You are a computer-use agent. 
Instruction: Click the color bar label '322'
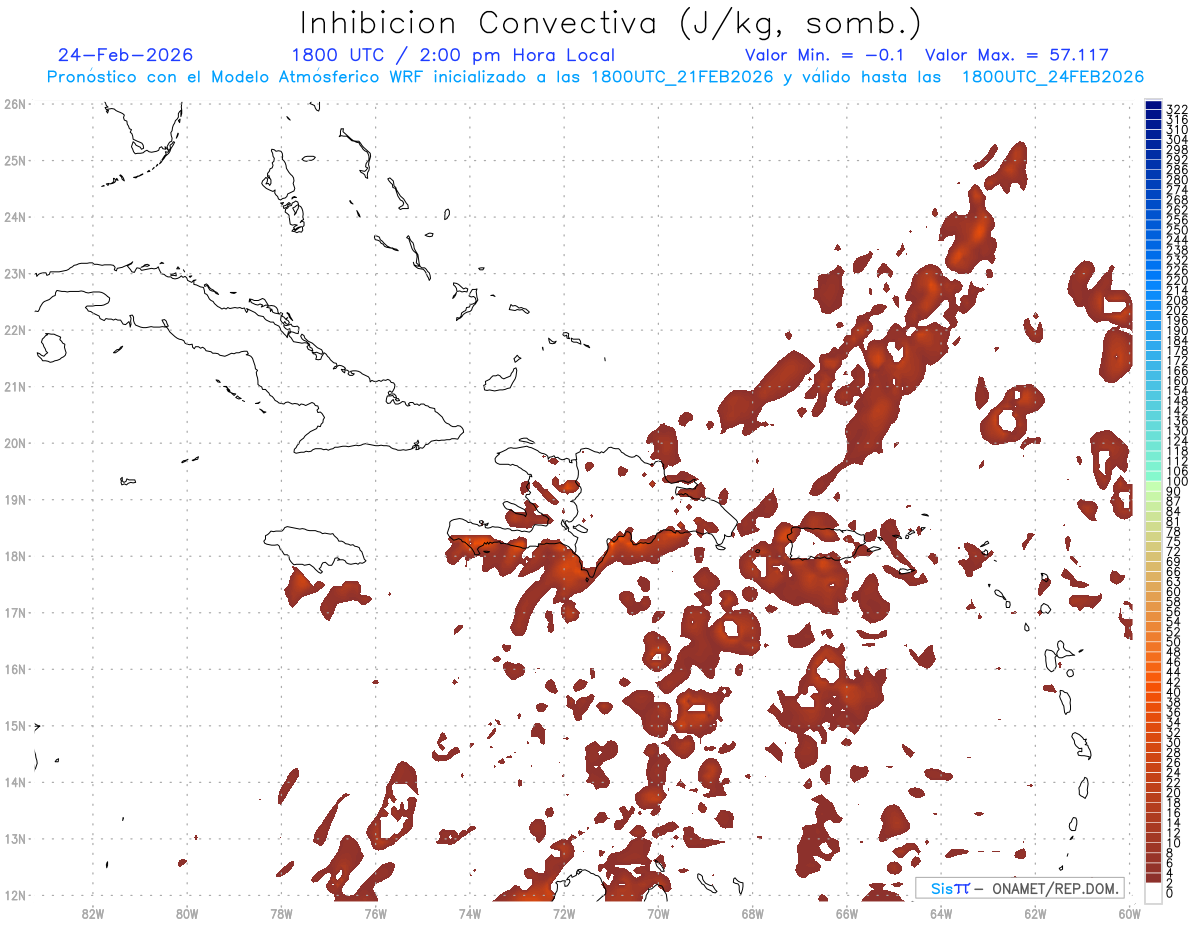click(x=1176, y=108)
